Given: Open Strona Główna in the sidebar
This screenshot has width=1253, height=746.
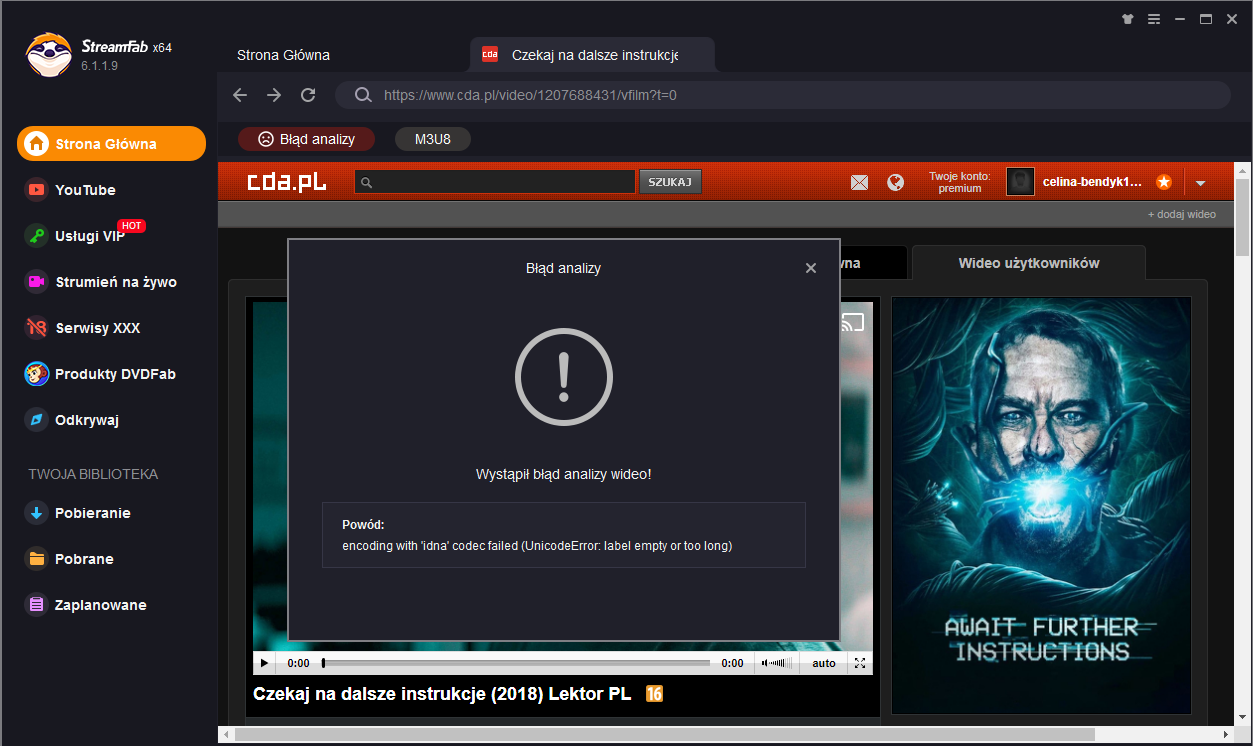Looking at the screenshot, I should pos(111,143).
